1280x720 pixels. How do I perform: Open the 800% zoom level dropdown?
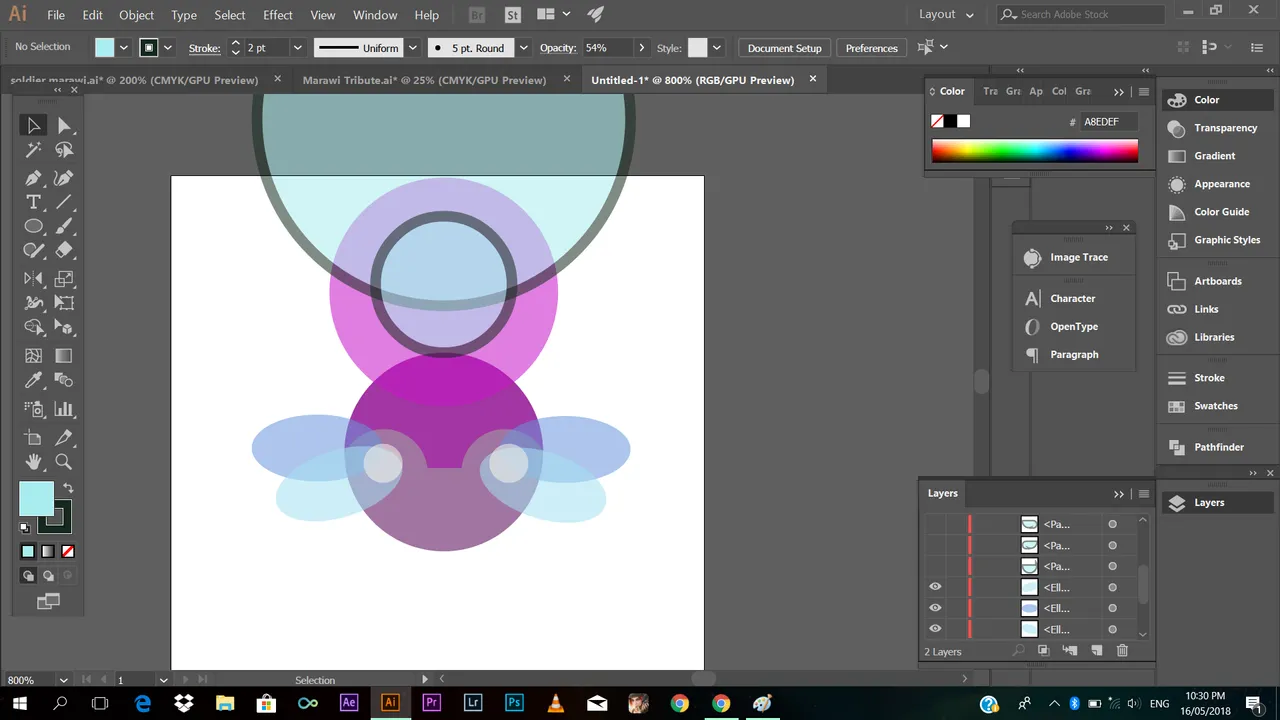click(x=63, y=680)
